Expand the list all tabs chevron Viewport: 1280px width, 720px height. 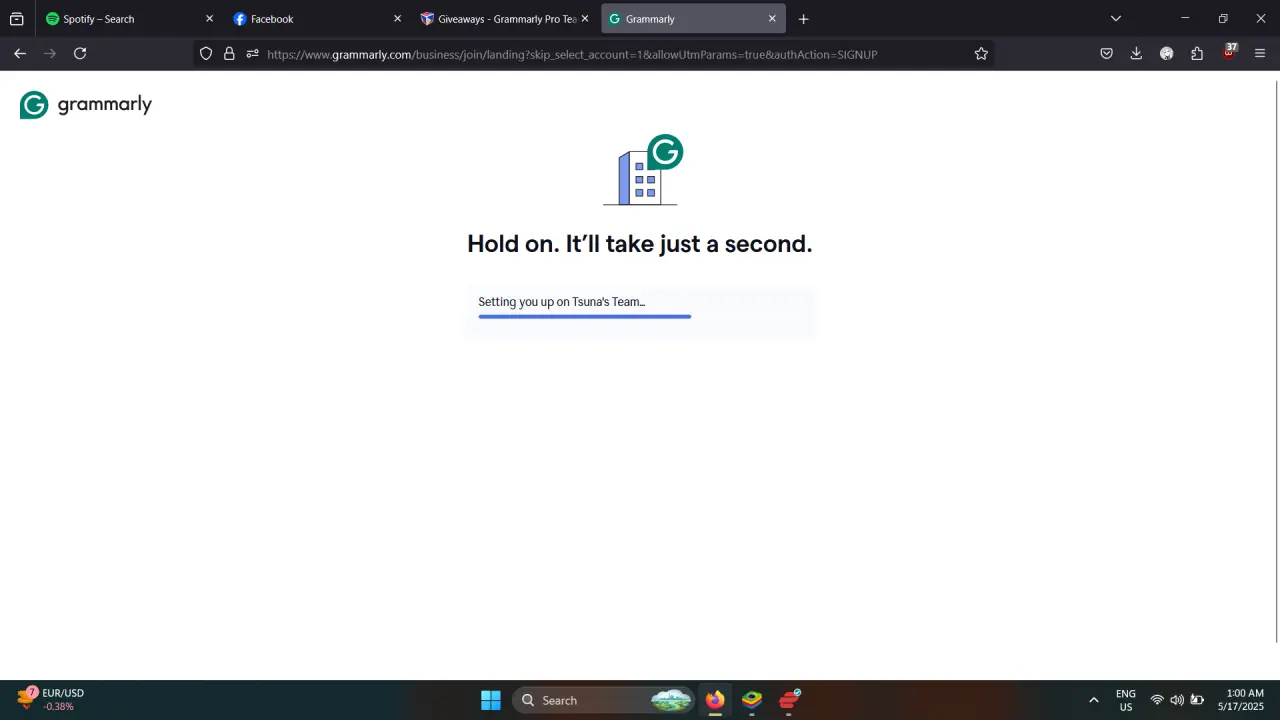tap(1116, 19)
